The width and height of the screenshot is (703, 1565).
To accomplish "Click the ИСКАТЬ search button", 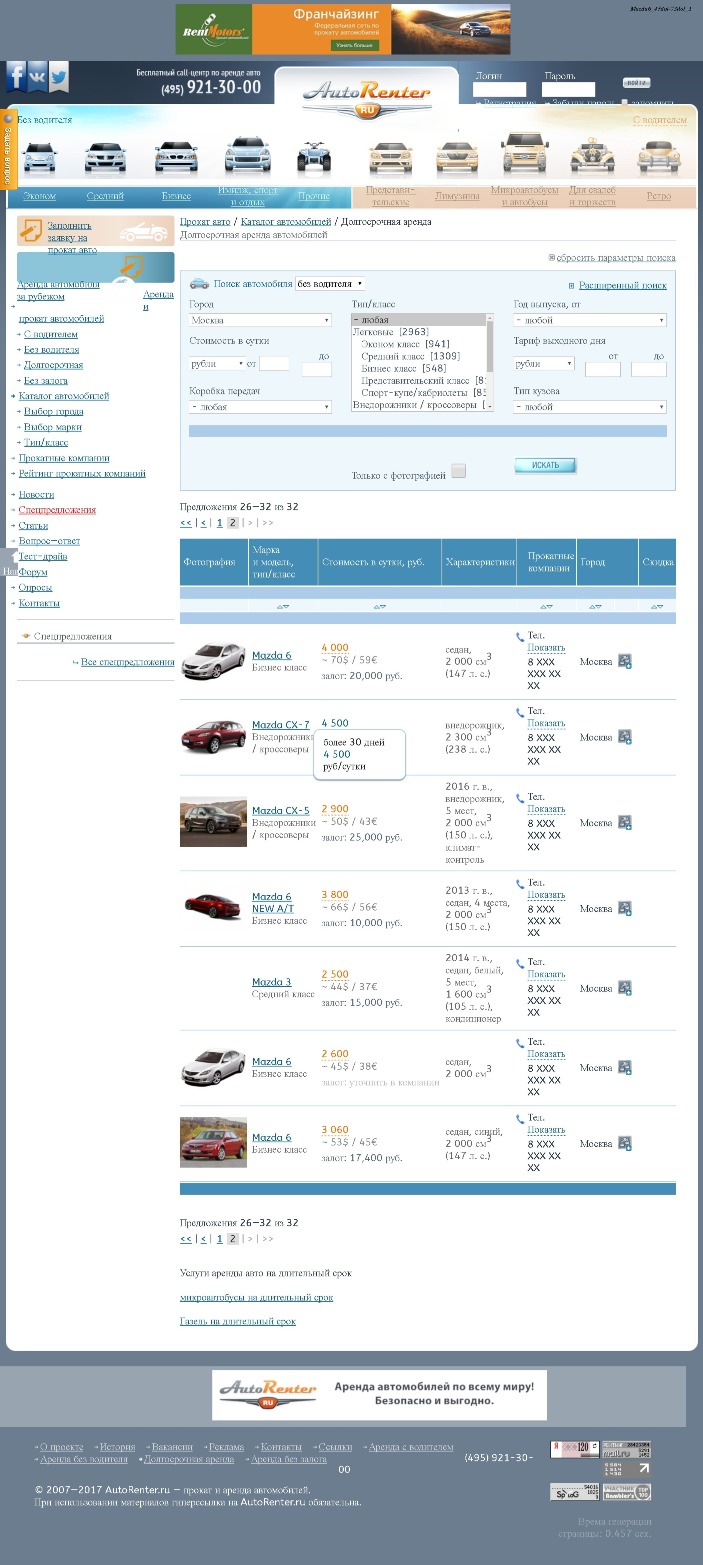I will [546, 466].
